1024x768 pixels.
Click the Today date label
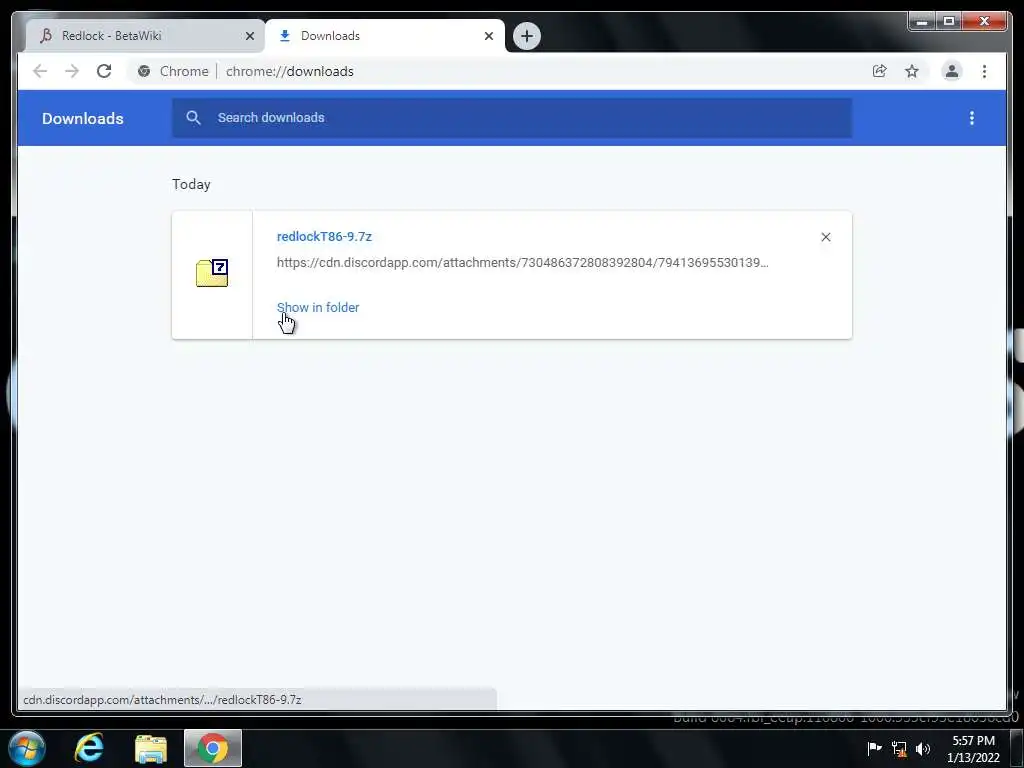pos(191,184)
